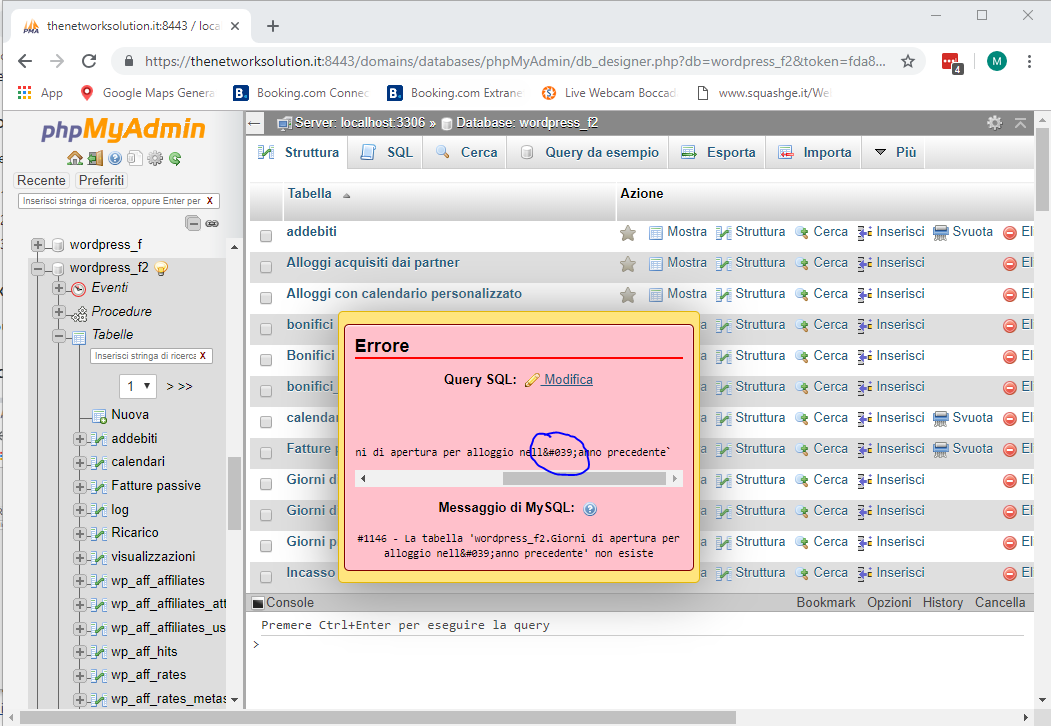Collapse the top menu arrow icon
1051x726 pixels.
click(x=1020, y=123)
